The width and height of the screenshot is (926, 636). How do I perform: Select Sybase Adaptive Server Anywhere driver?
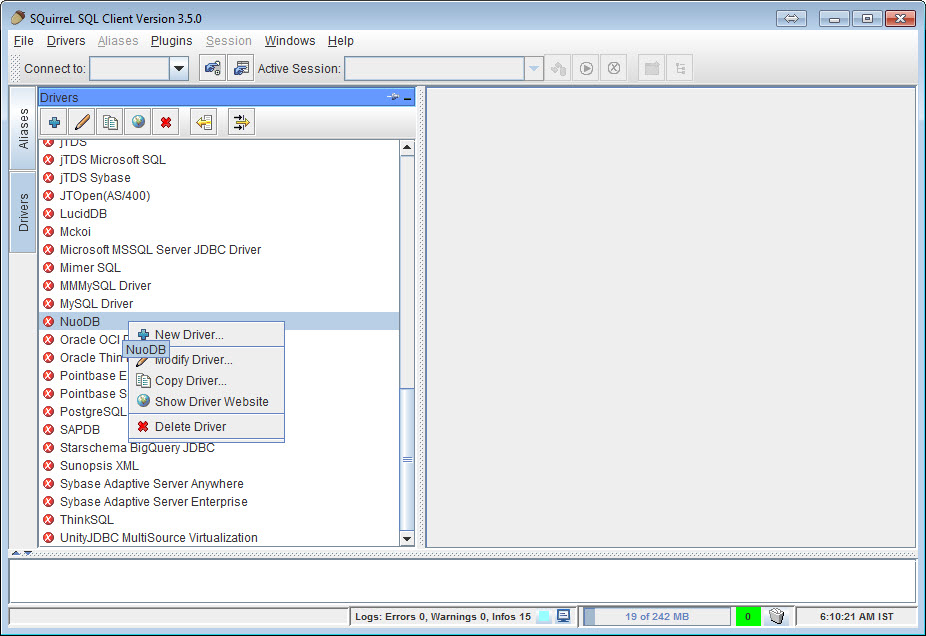pyautogui.click(x=219, y=484)
